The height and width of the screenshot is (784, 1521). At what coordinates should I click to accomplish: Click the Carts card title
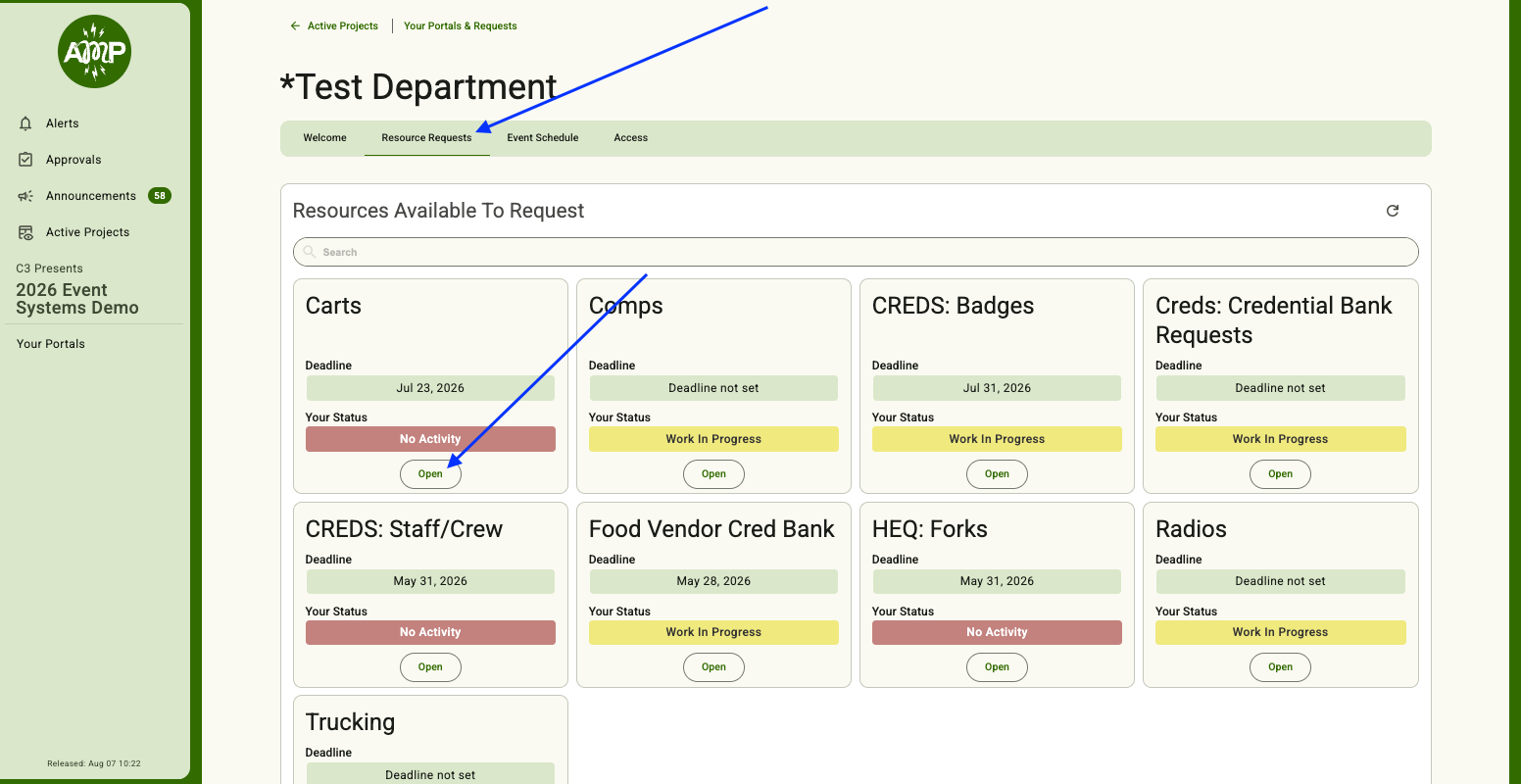[x=333, y=306]
